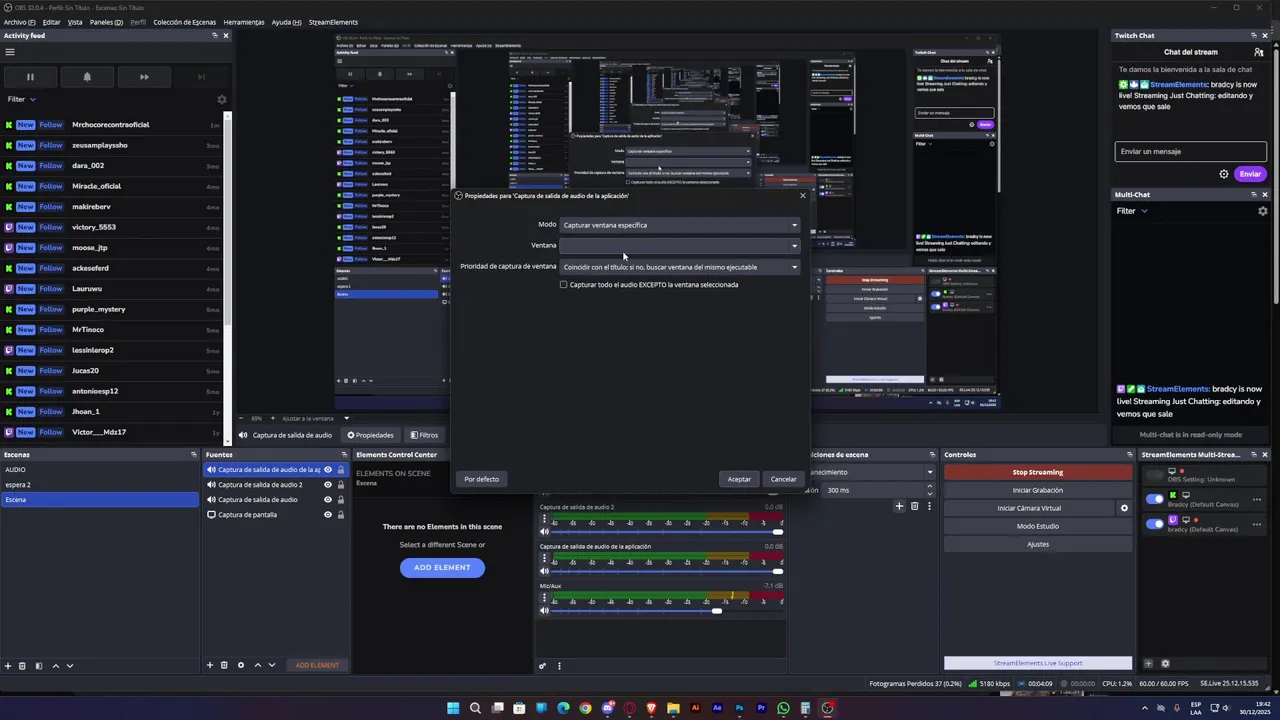1280x720 pixels.
Task: Toggle visibility of Captura de salida de audio source
Action: tap(328, 500)
